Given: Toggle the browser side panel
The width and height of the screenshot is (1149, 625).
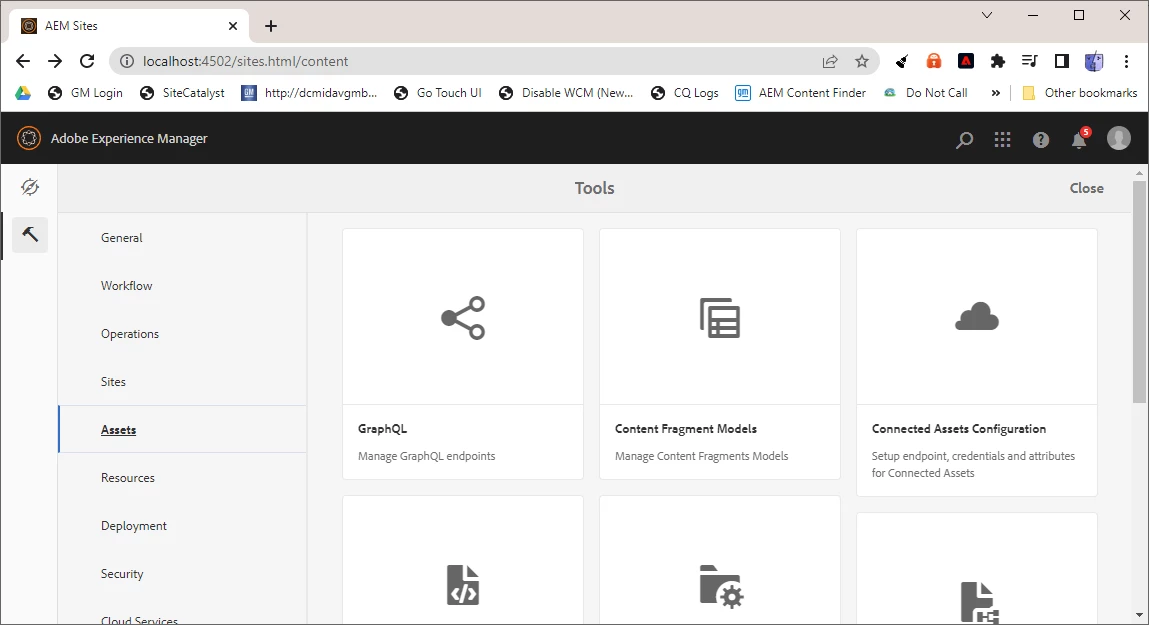Looking at the screenshot, I should click(1061, 62).
